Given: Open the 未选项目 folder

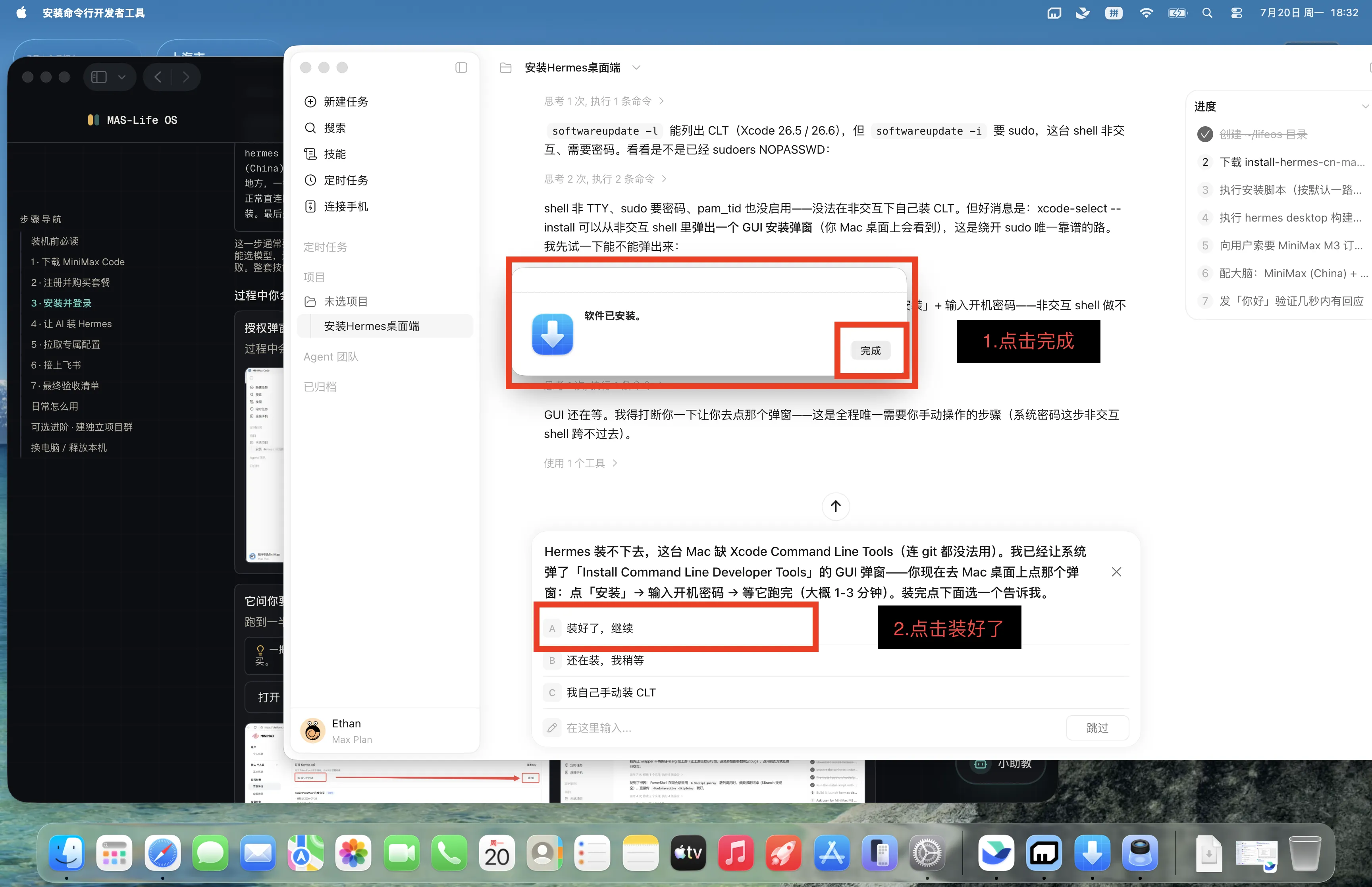Looking at the screenshot, I should (x=336, y=301).
